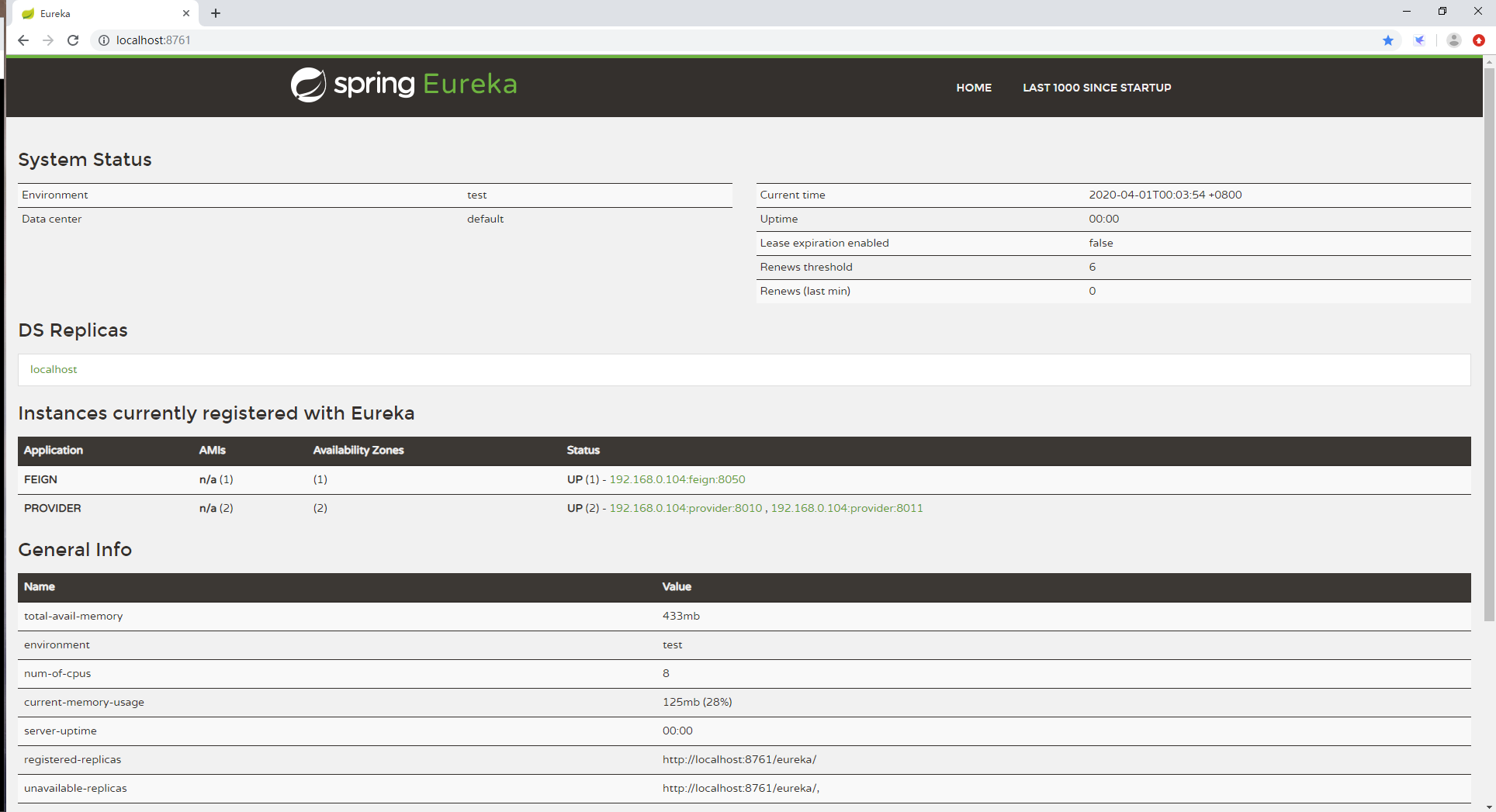The image size is (1496, 812).
Task: Open instance 192.168.0.104:provider:8010 link
Action: tap(686, 508)
